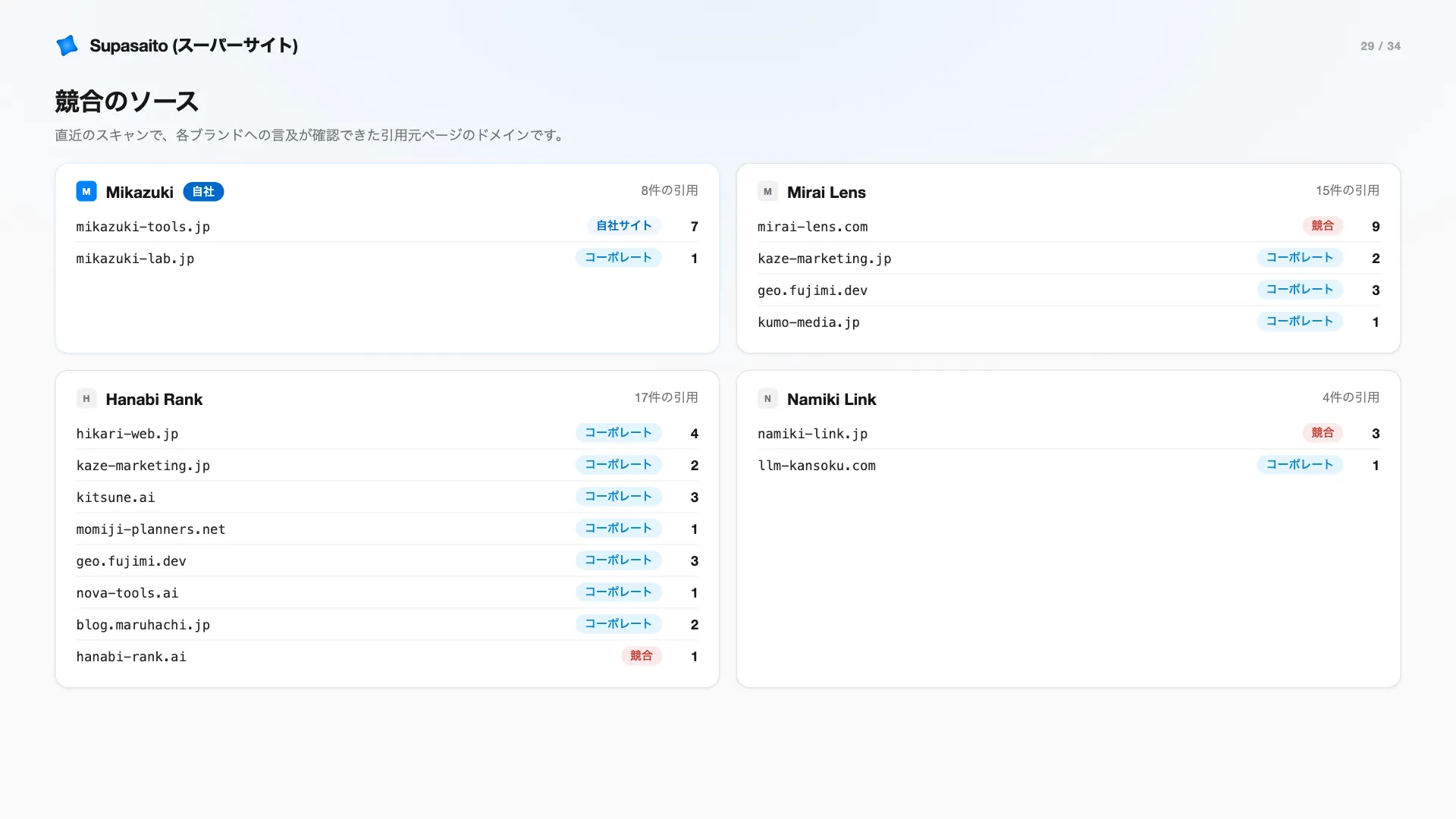Select the kitsune.ai domain
The width and height of the screenshot is (1456, 819).
[115, 497]
